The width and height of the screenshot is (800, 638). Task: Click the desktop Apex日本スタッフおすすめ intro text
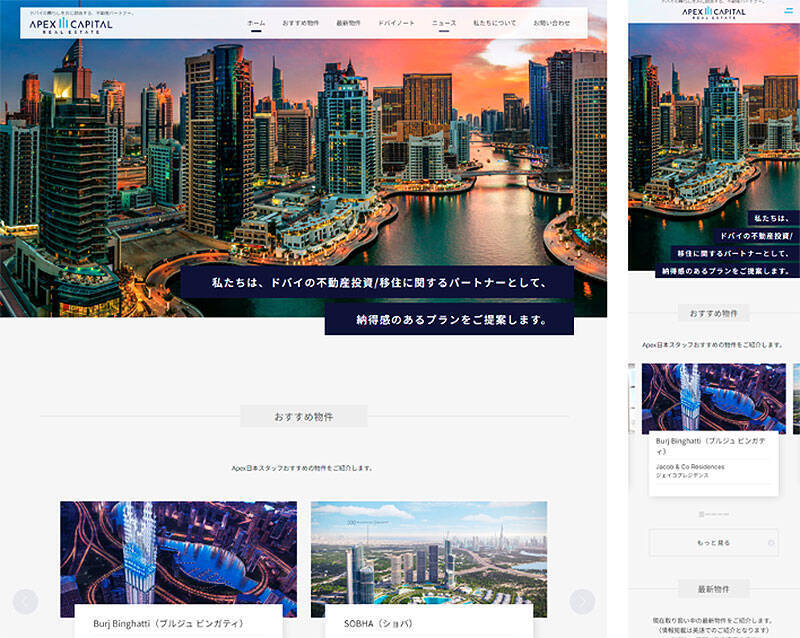302,468
